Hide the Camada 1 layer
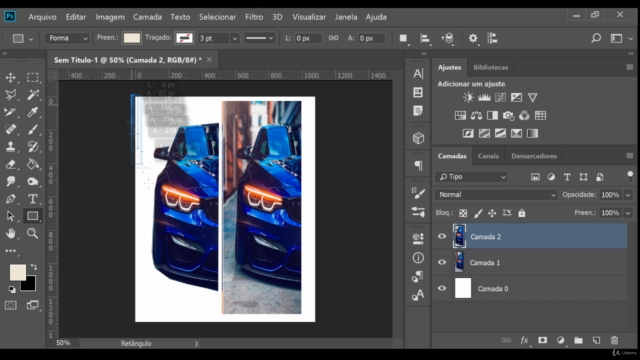Viewport: 640px width, 360px height. [x=442, y=262]
